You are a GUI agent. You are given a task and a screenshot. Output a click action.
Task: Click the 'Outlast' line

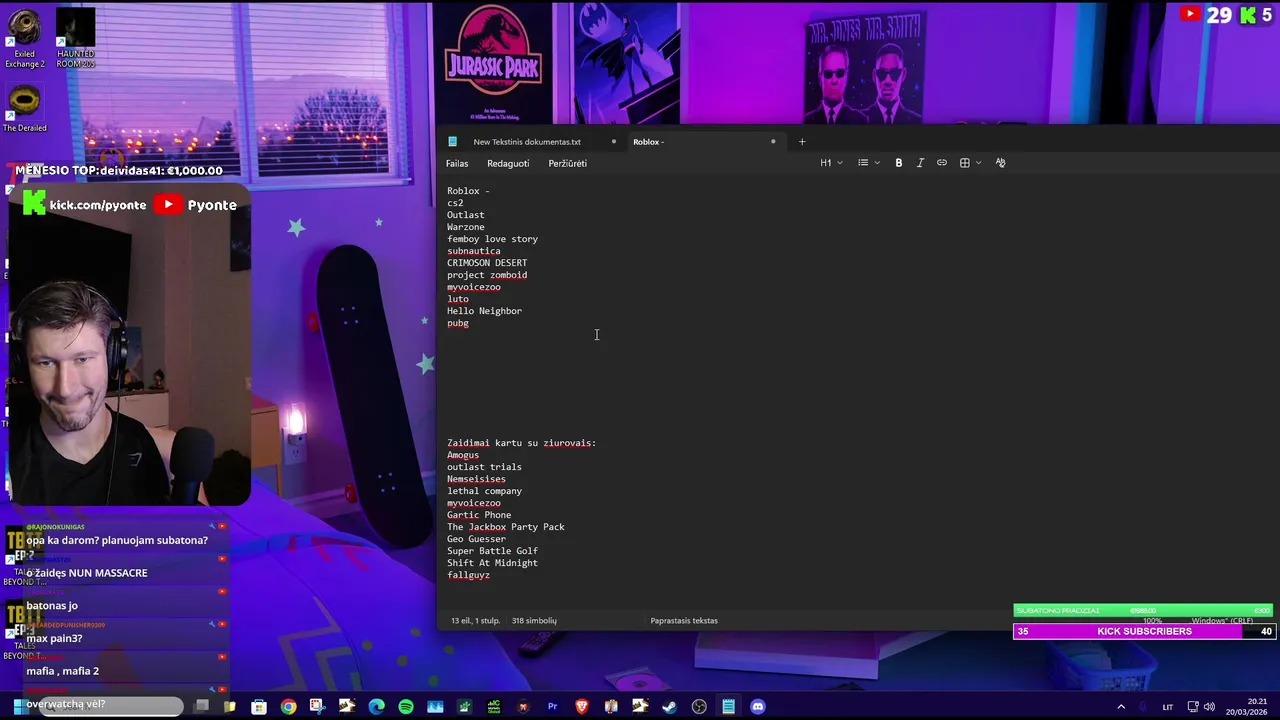[466, 215]
